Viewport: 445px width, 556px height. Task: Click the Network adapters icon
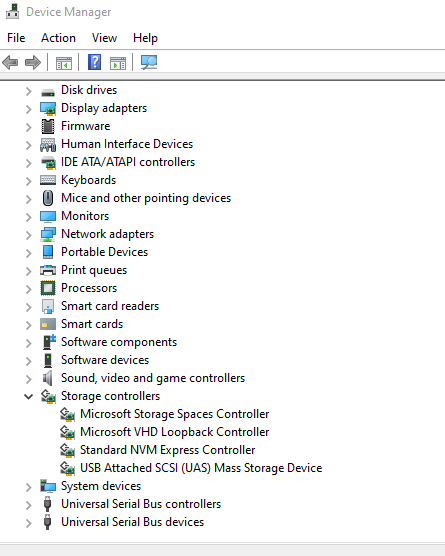click(48, 235)
